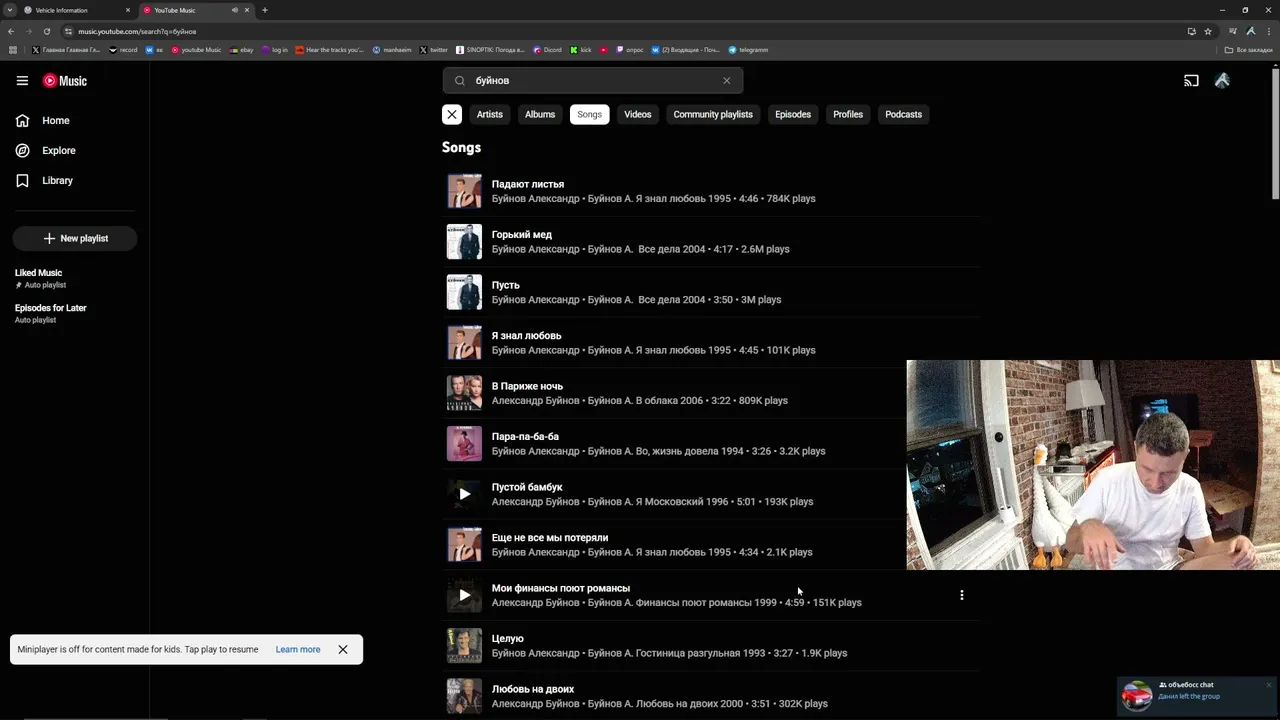Close the Vehicle Information tab
The image size is (1280, 720).
tap(128, 10)
